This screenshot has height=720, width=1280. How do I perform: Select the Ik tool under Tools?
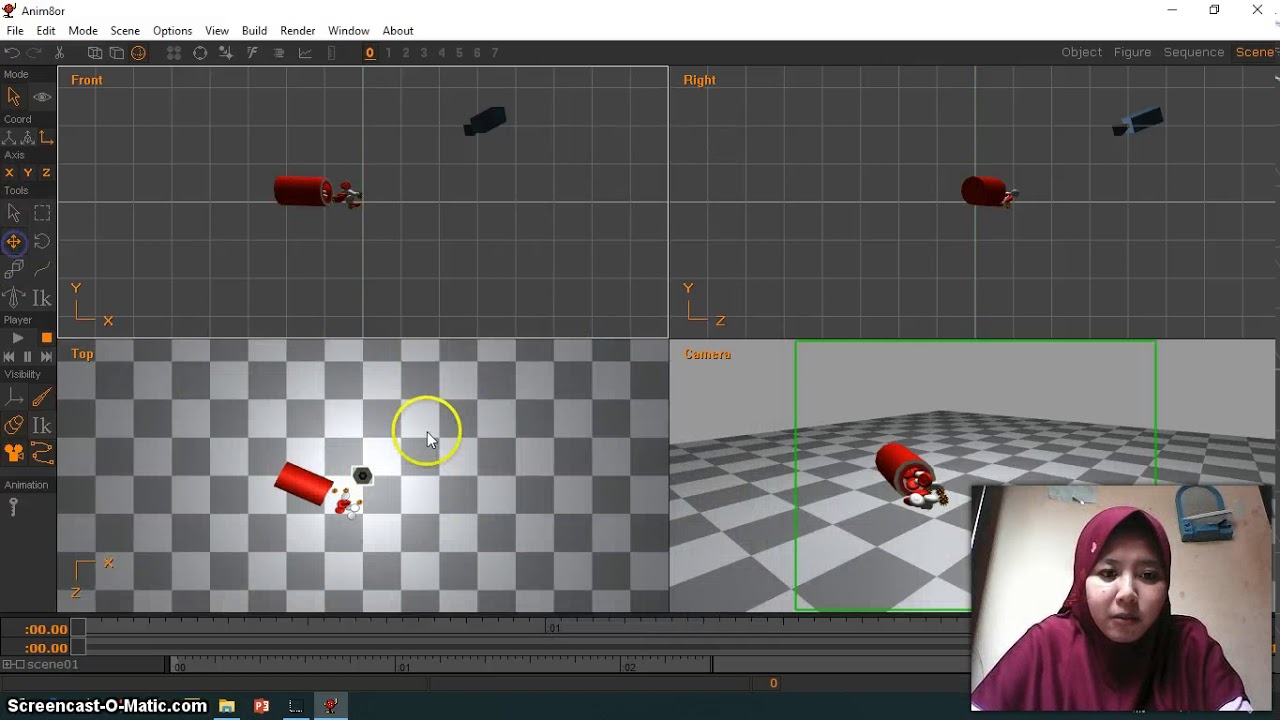42,297
